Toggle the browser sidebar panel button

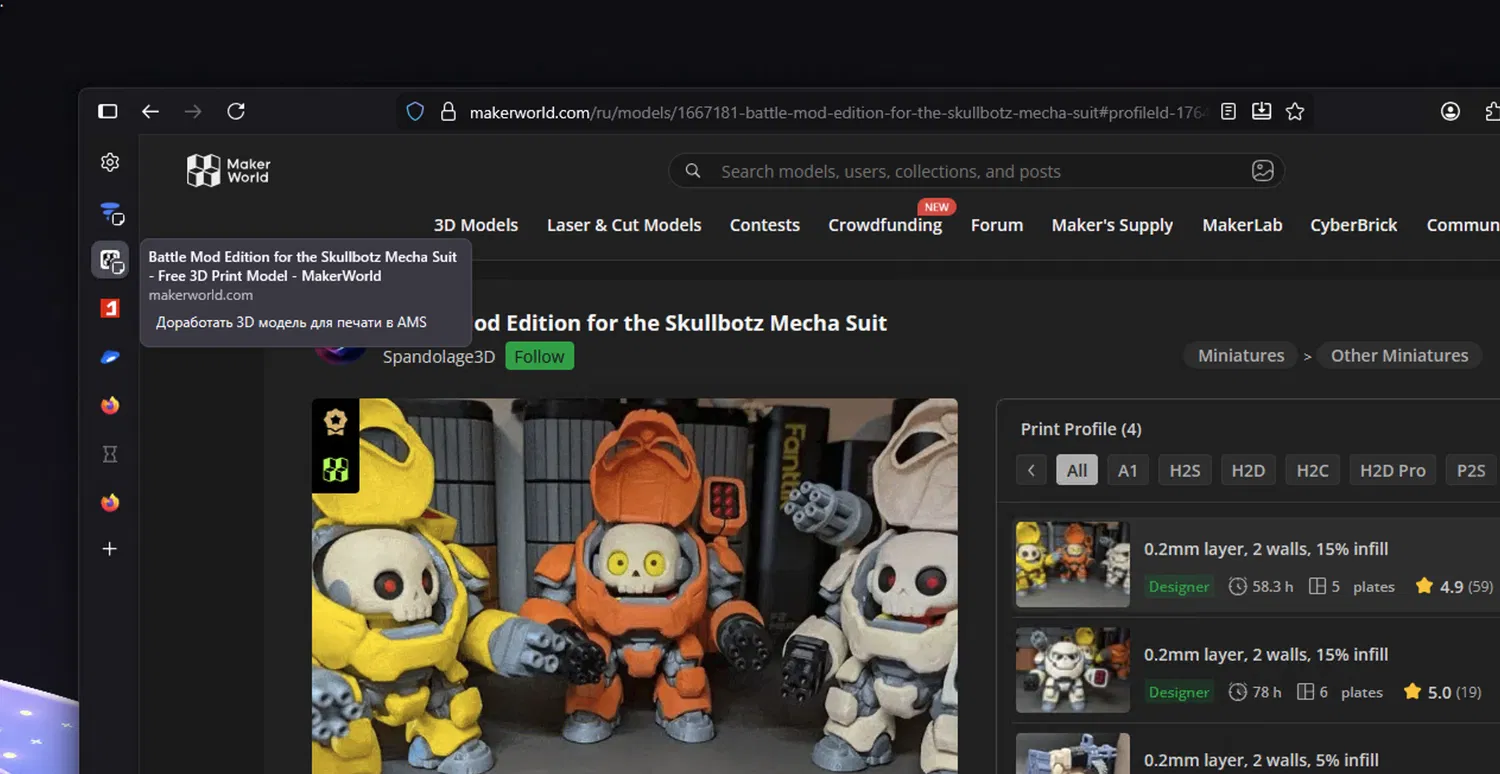(108, 112)
